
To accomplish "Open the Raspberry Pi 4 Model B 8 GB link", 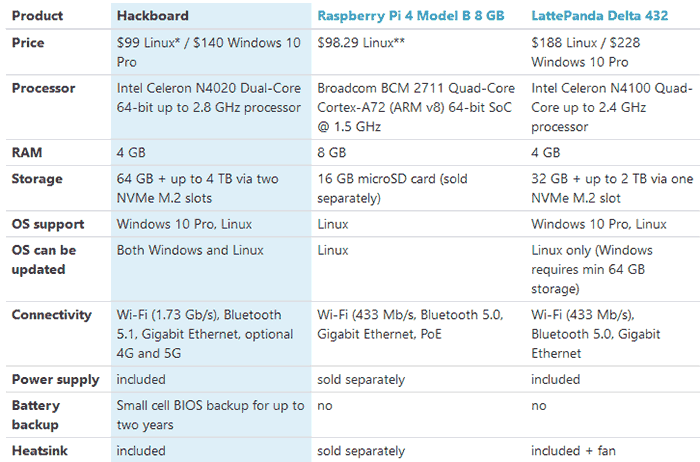I will point(410,16).
